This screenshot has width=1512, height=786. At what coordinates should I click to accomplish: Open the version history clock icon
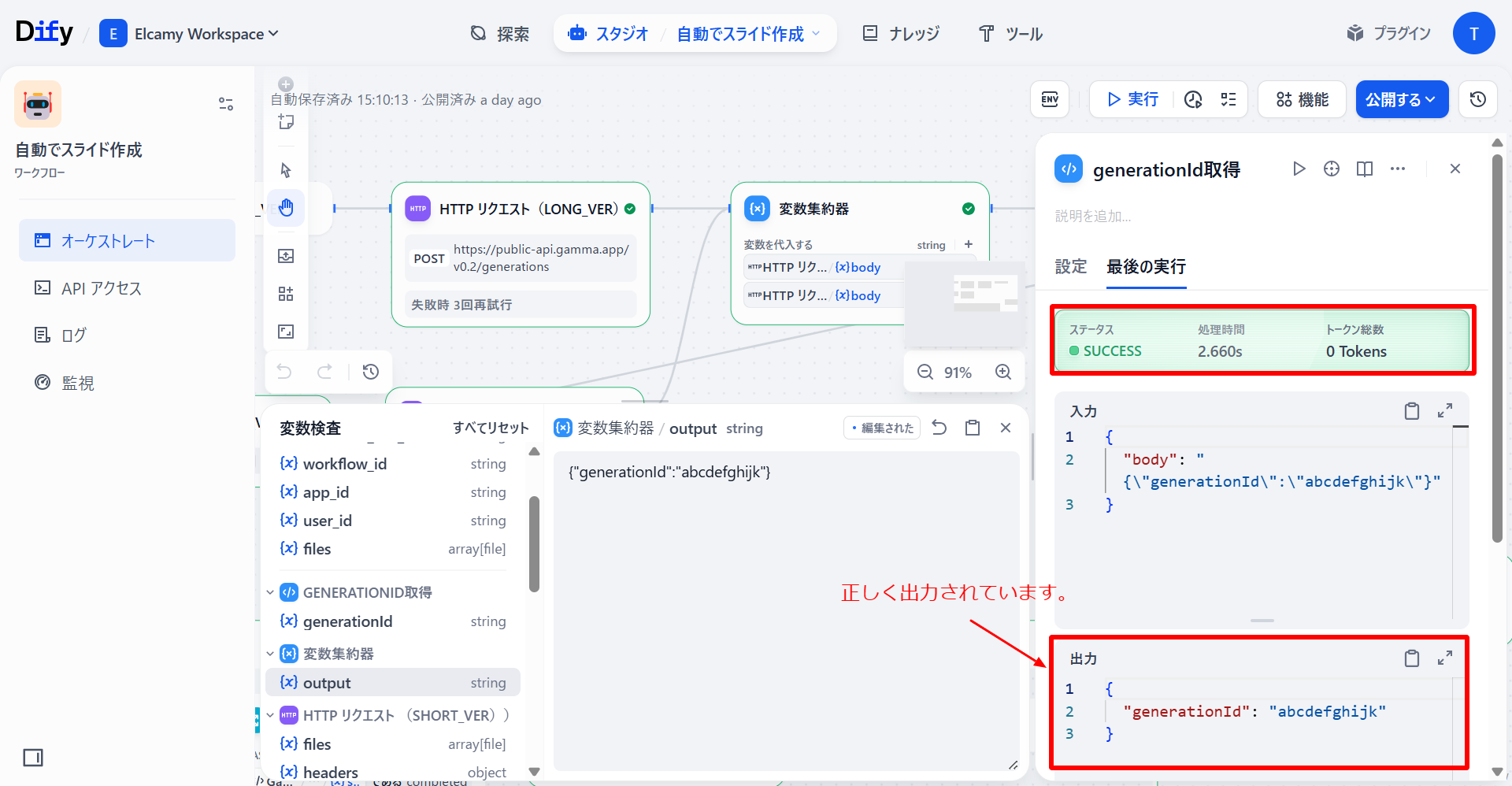(1478, 99)
